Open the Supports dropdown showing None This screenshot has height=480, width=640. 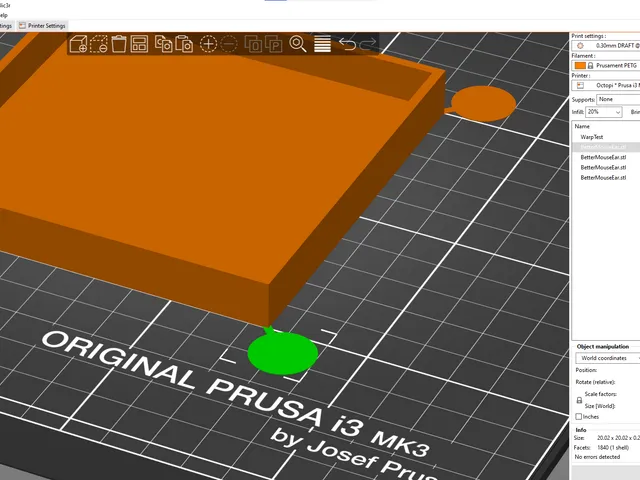pos(618,99)
